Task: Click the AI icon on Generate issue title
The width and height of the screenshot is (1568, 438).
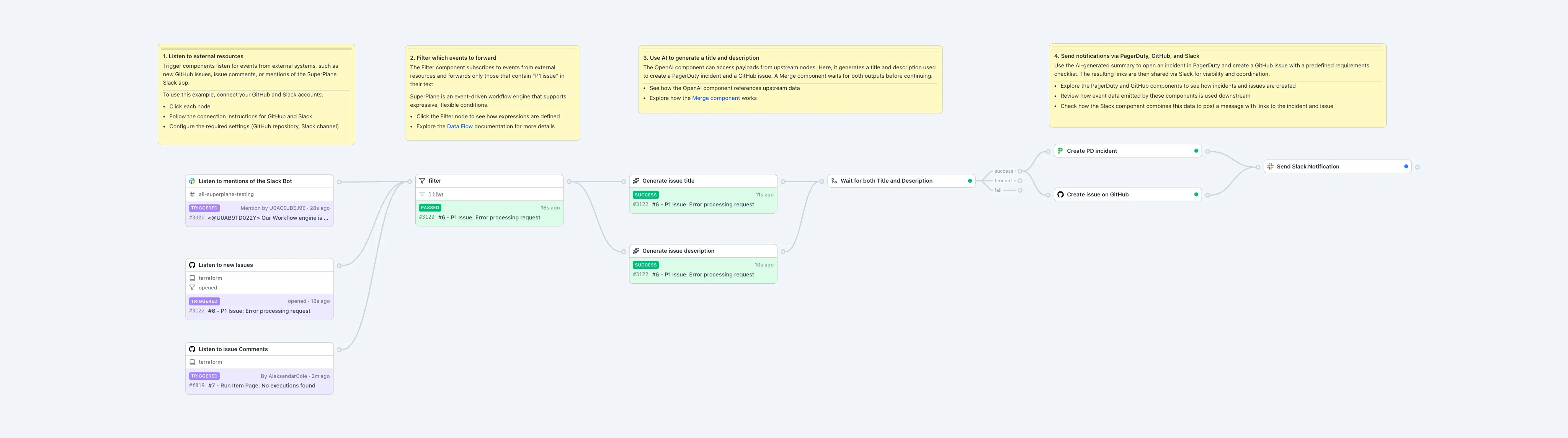Action: coord(635,180)
